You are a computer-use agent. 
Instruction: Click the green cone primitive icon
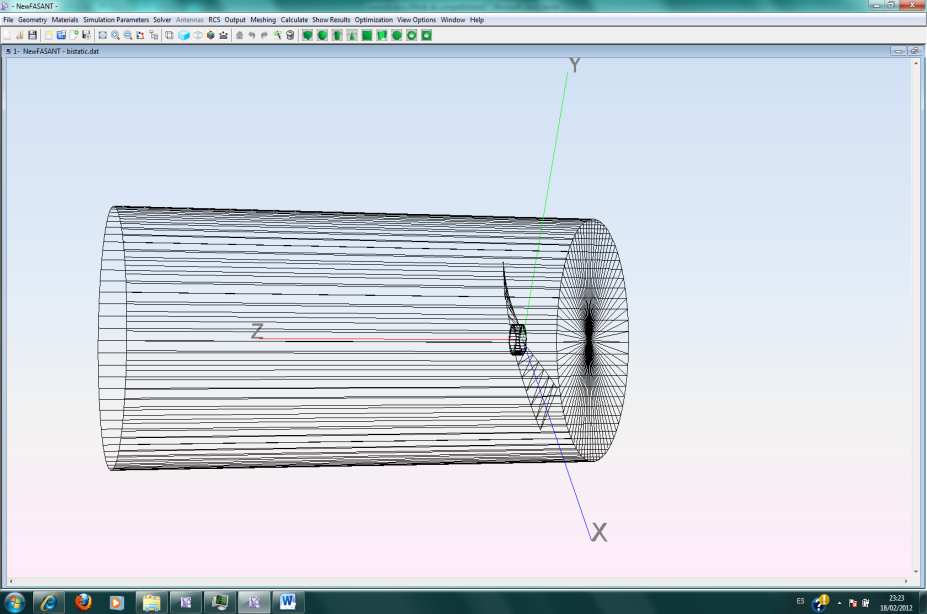point(352,35)
